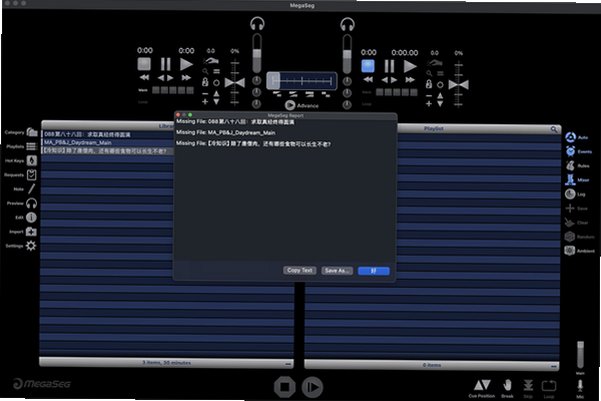Screen dimensions: 601x401
Task: Open the Playlists list icon
Action: point(31,146)
